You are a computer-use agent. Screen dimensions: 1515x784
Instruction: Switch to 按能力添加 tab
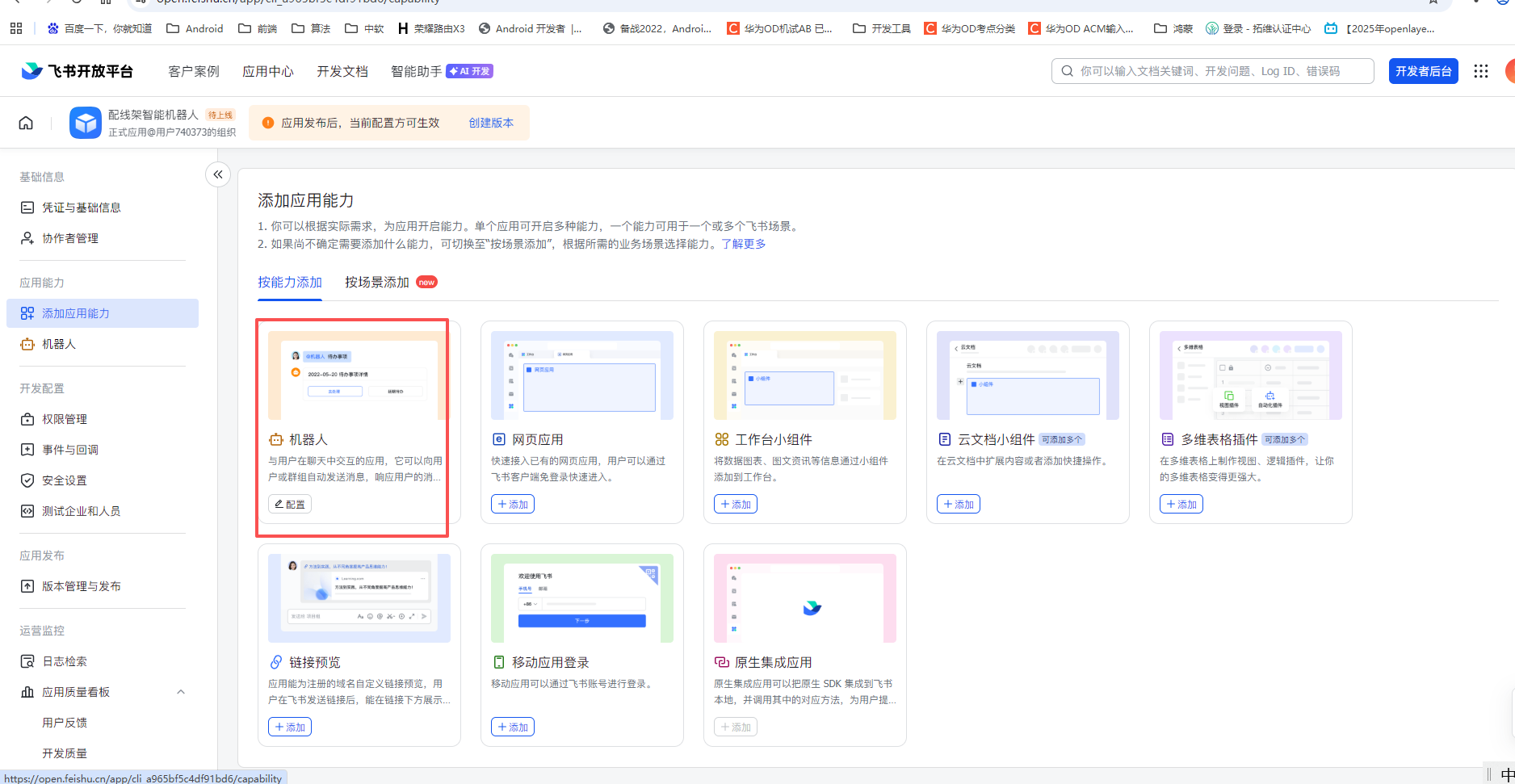290,282
